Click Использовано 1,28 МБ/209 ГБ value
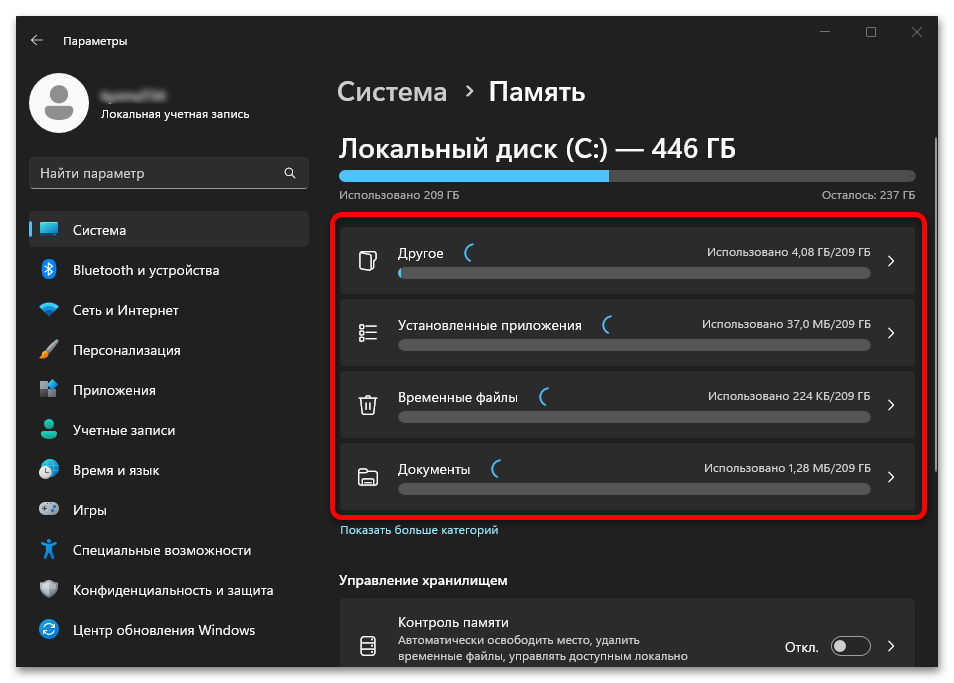This screenshot has height=683, width=954. coord(787,468)
